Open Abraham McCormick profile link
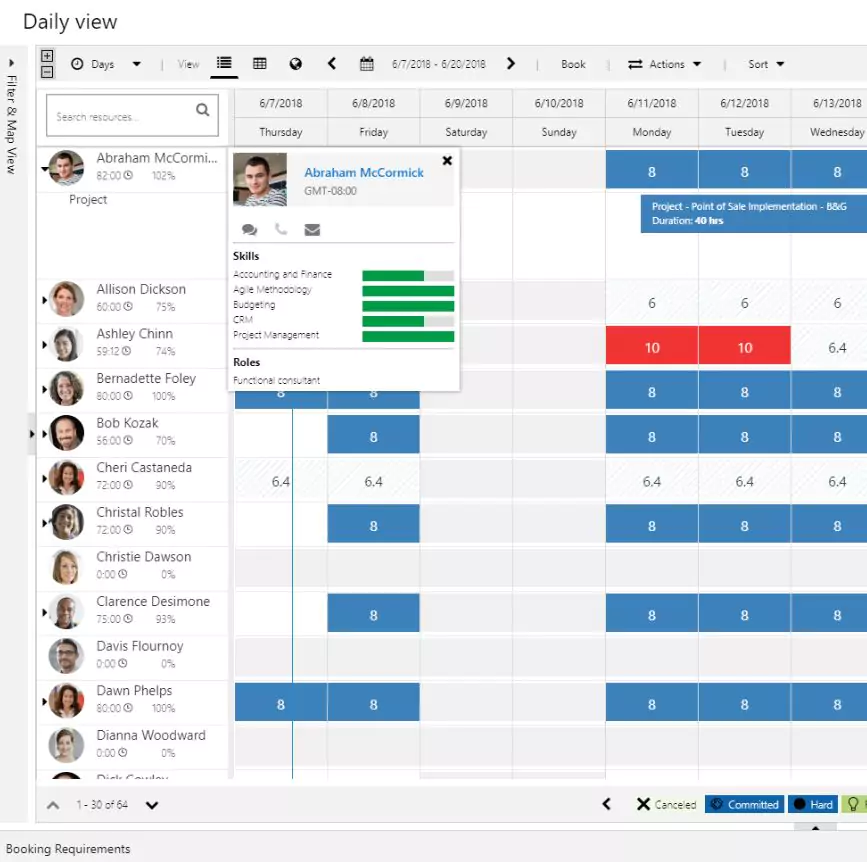 (x=364, y=172)
